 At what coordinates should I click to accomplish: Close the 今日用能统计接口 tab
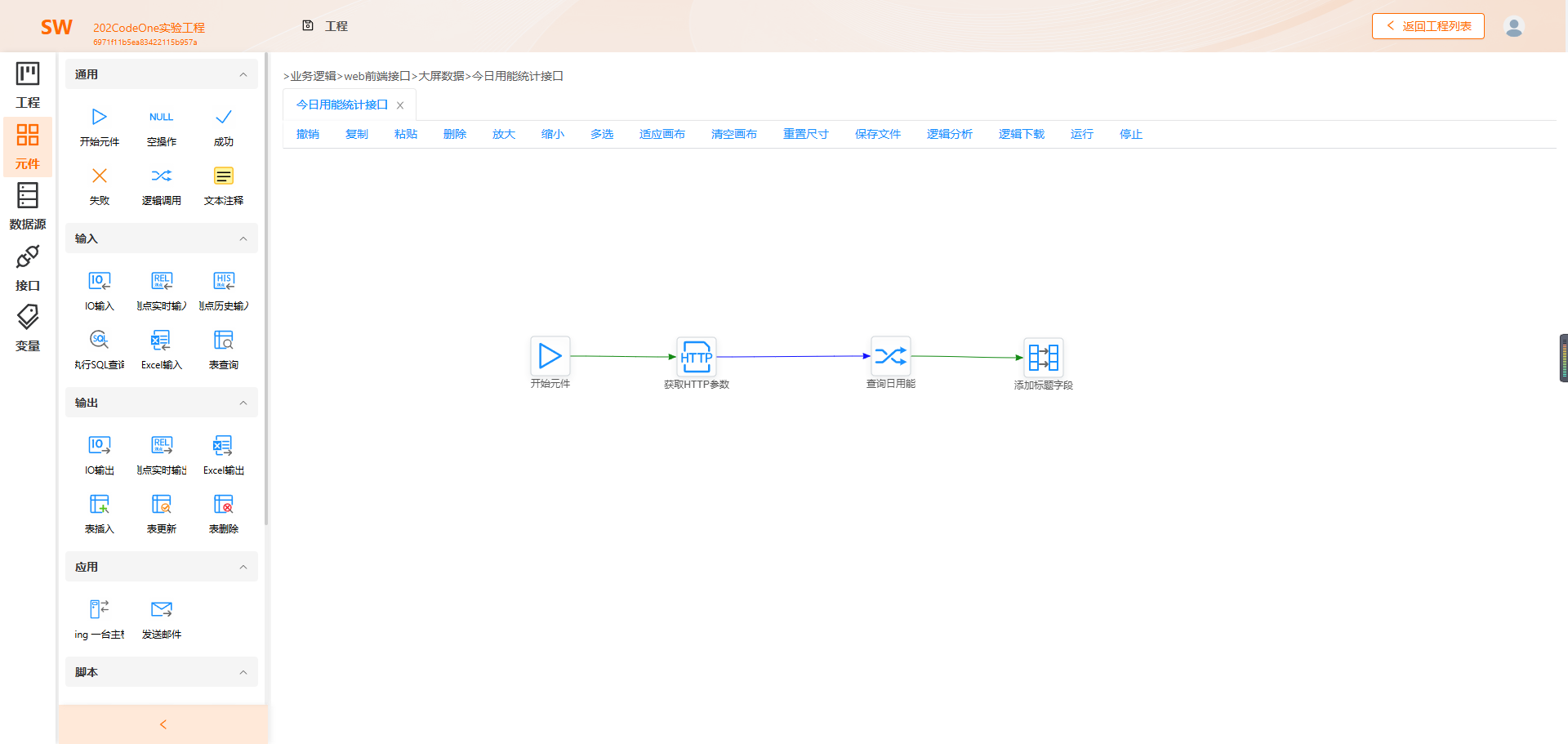click(400, 105)
